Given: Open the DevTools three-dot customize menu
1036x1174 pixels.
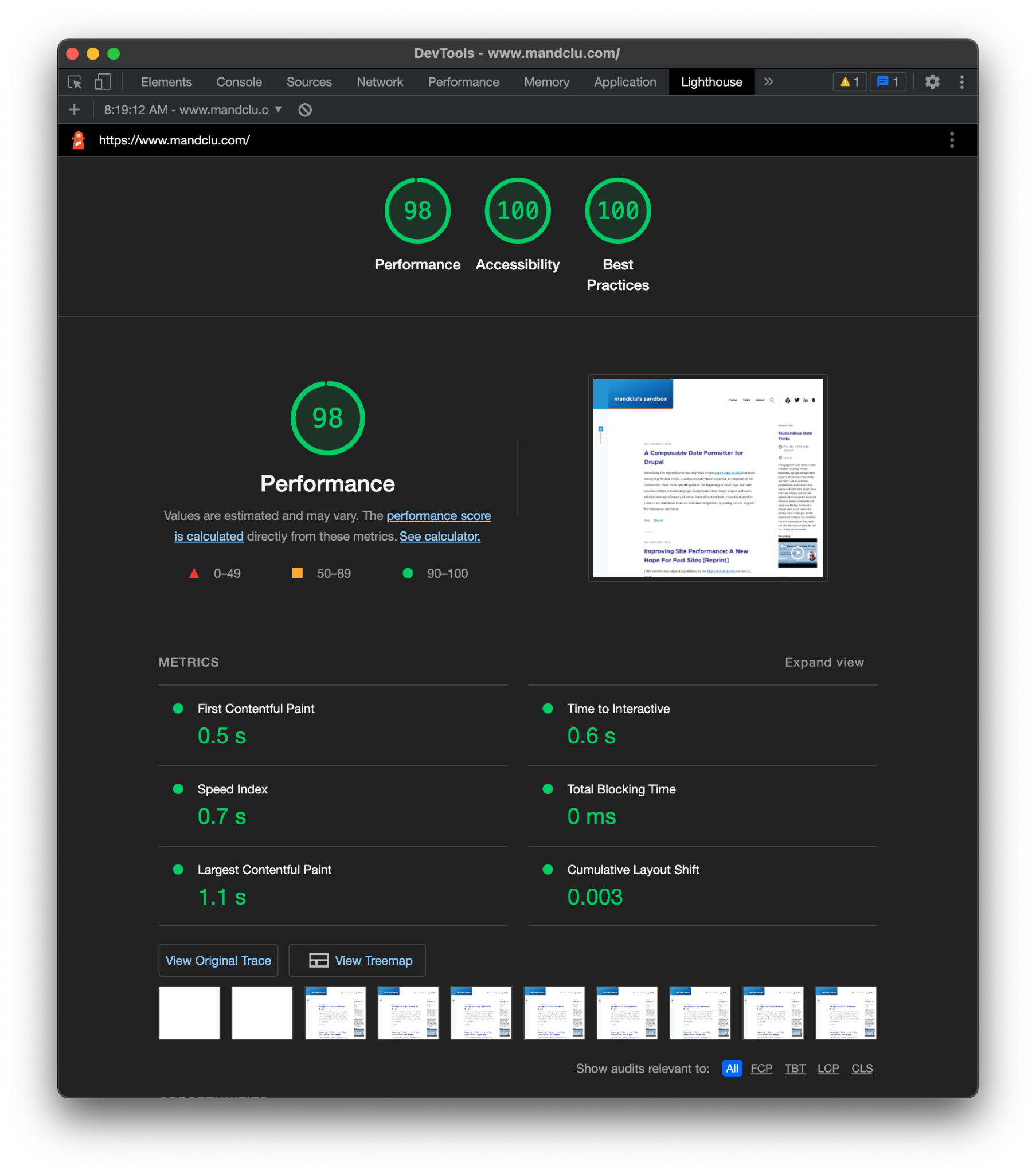Looking at the screenshot, I should (961, 82).
